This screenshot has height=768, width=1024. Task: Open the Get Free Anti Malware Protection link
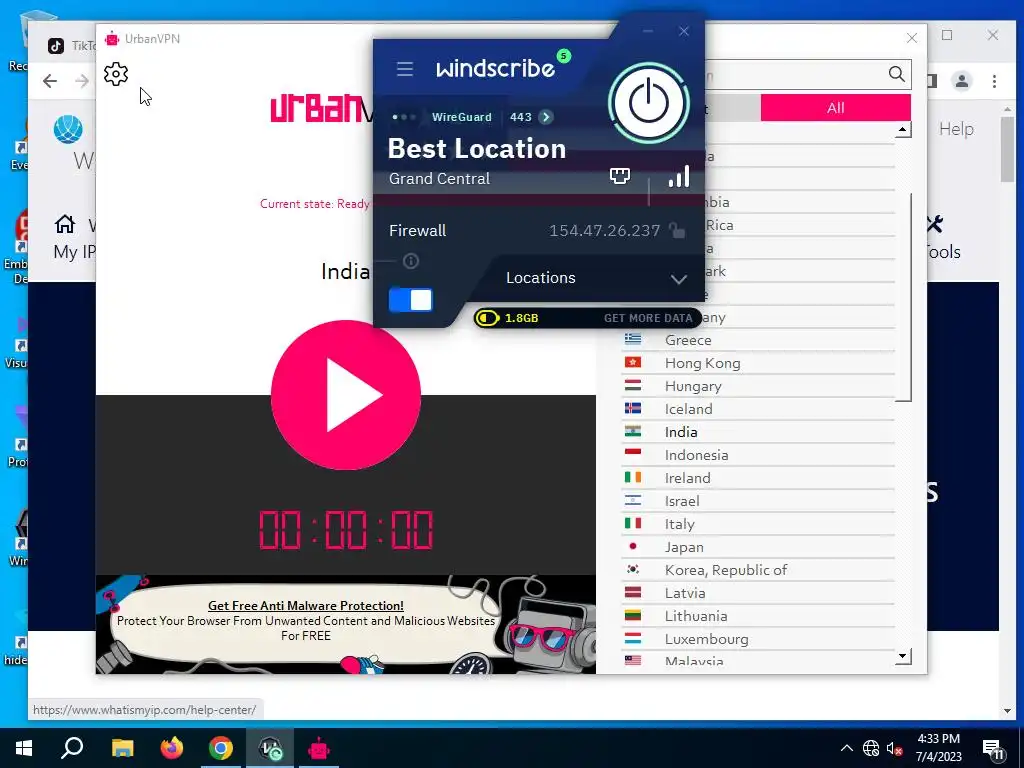pos(306,606)
